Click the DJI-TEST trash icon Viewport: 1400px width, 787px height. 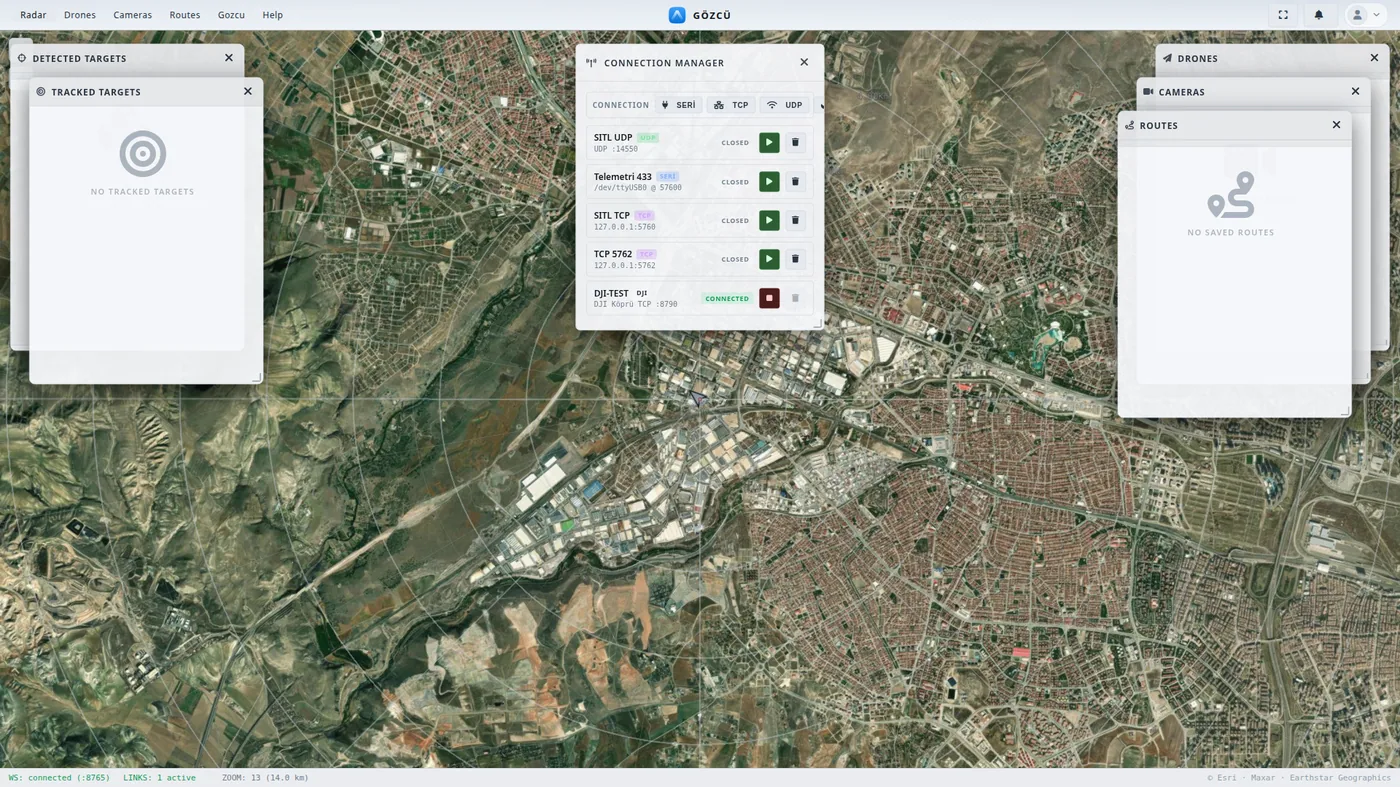pyautogui.click(x=795, y=298)
